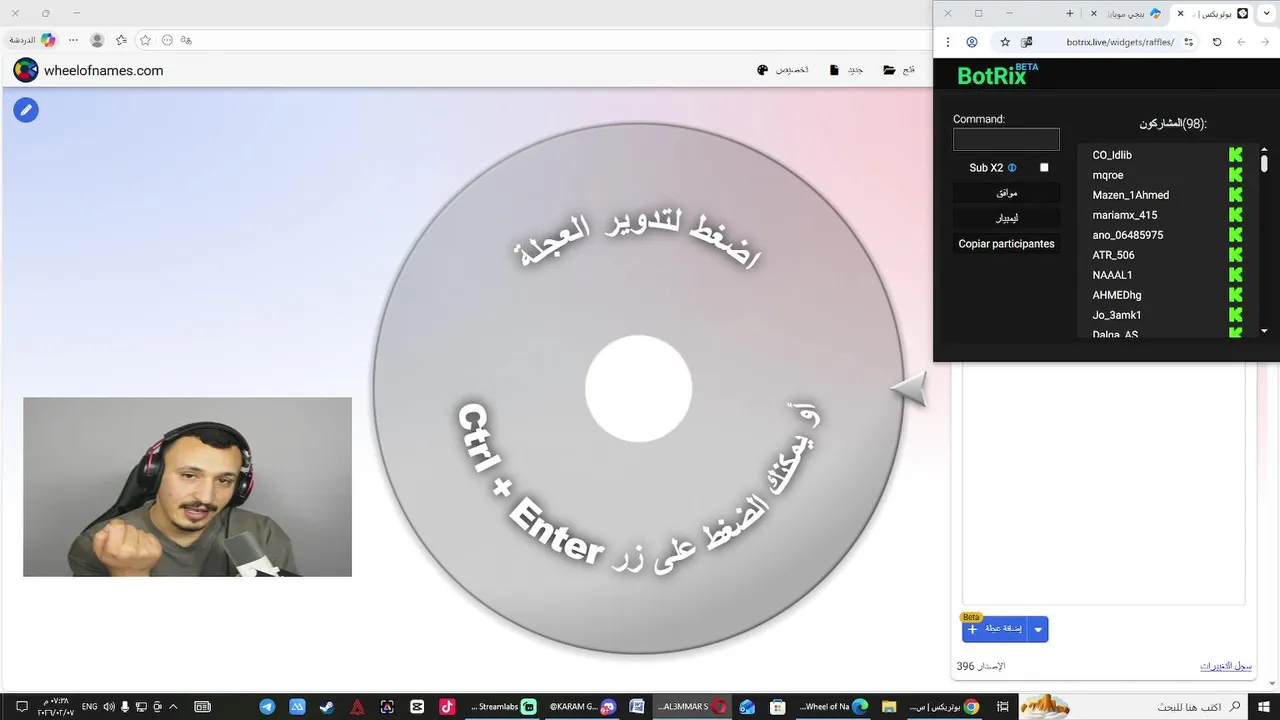Viewport: 1280px width, 720px height.
Task: Open Steam from the taskbar
Action: (x=327, y=706)
